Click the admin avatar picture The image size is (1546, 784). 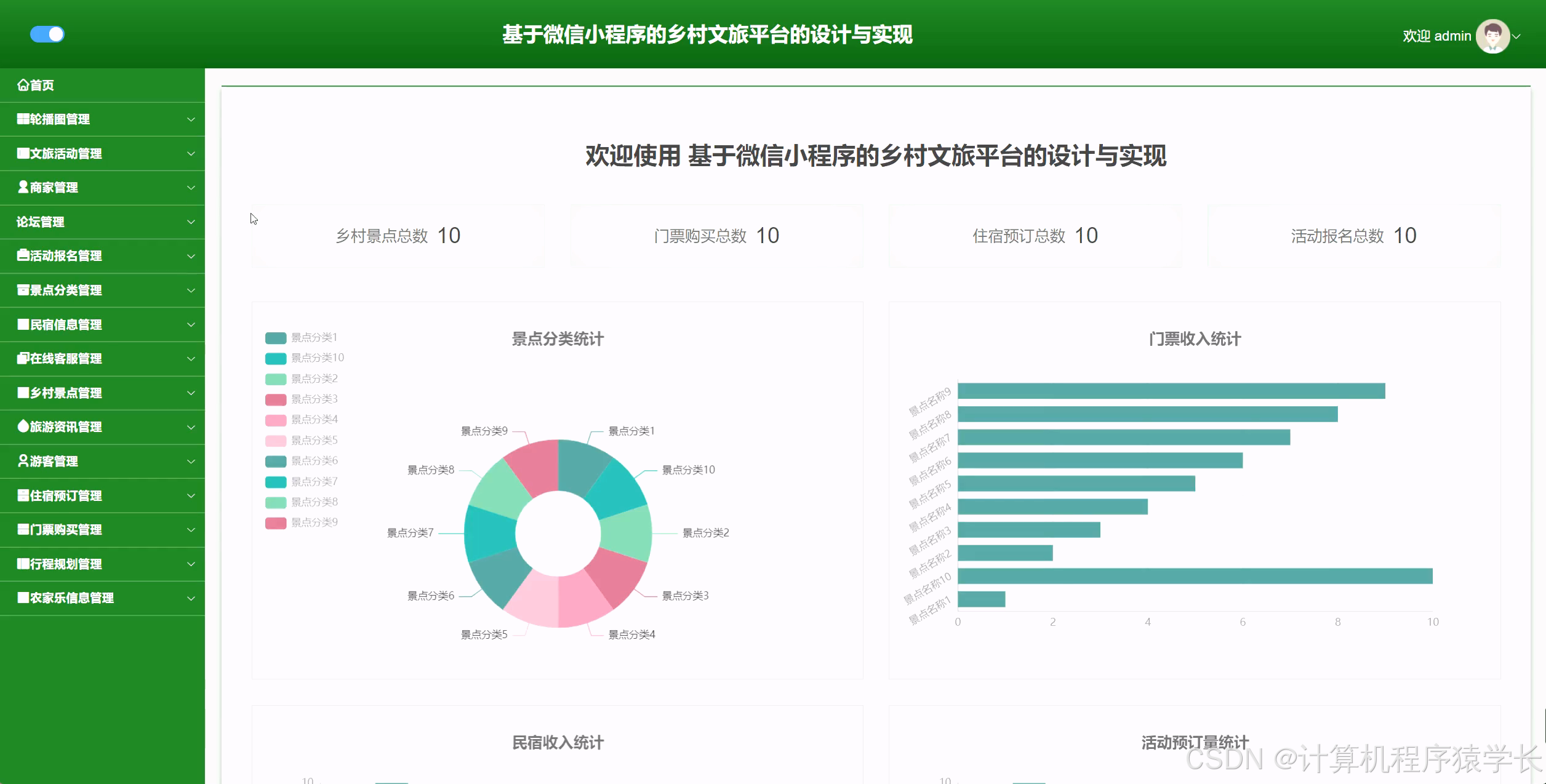click(1492, 36)
